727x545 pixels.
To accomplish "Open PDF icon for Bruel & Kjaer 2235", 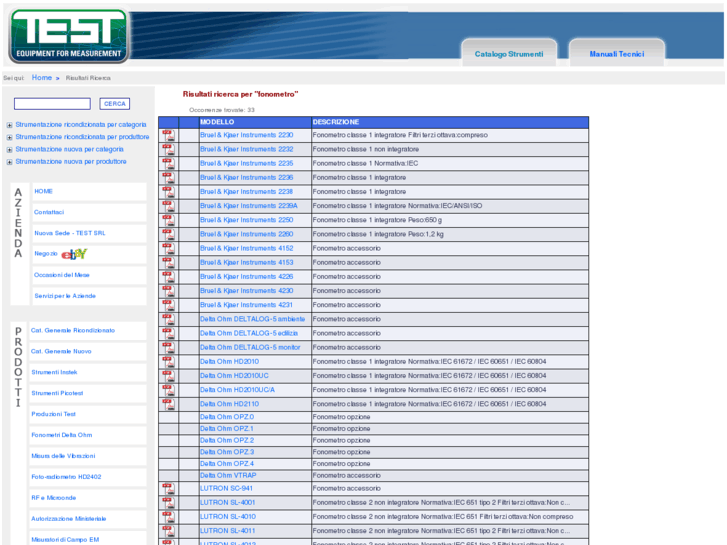I will coord(168,164).
